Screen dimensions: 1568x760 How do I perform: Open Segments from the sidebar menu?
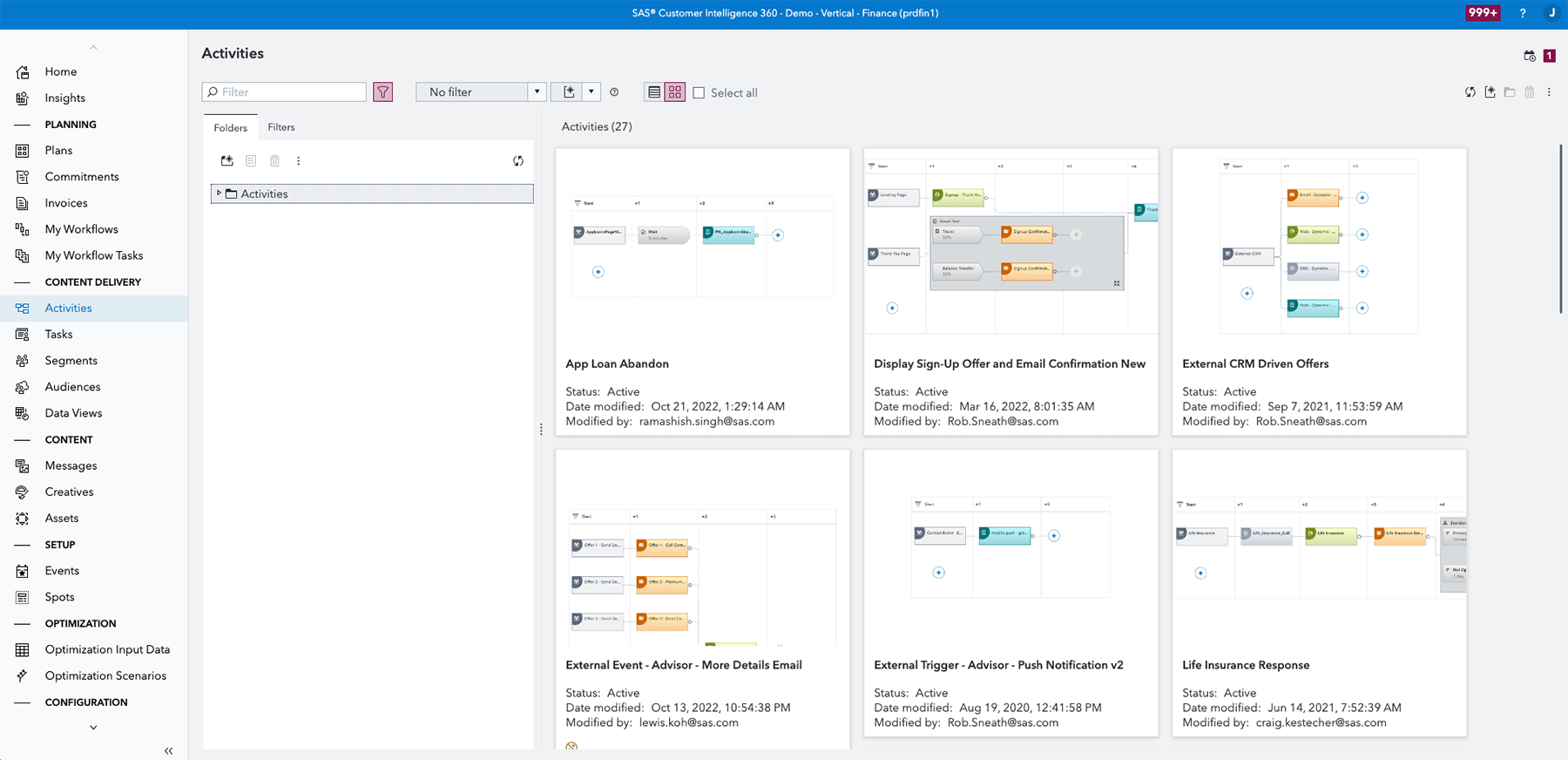[x=71, y=361]
